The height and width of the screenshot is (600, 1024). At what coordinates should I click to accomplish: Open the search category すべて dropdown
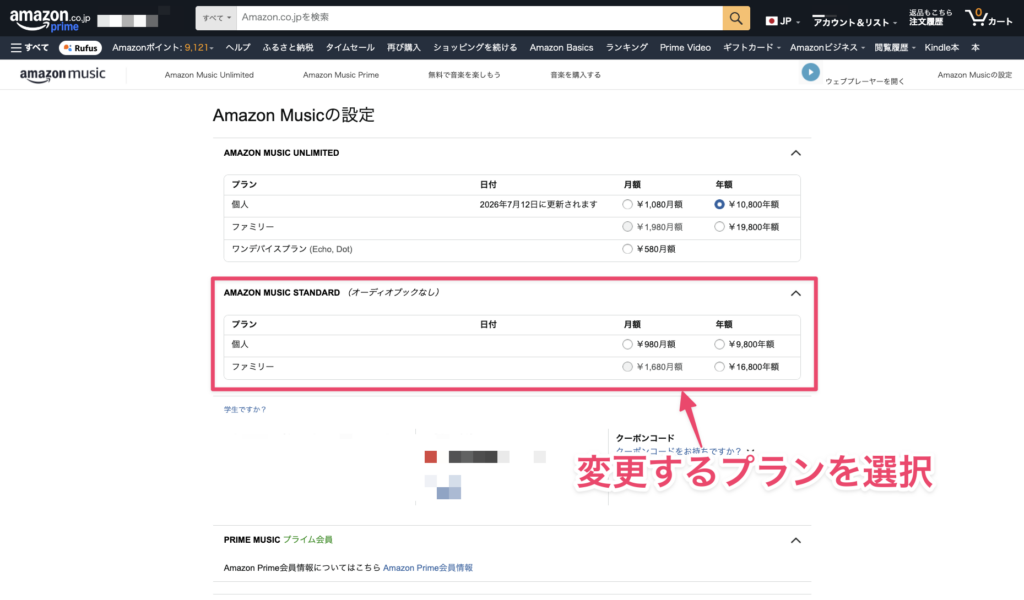tap(217, 18)
